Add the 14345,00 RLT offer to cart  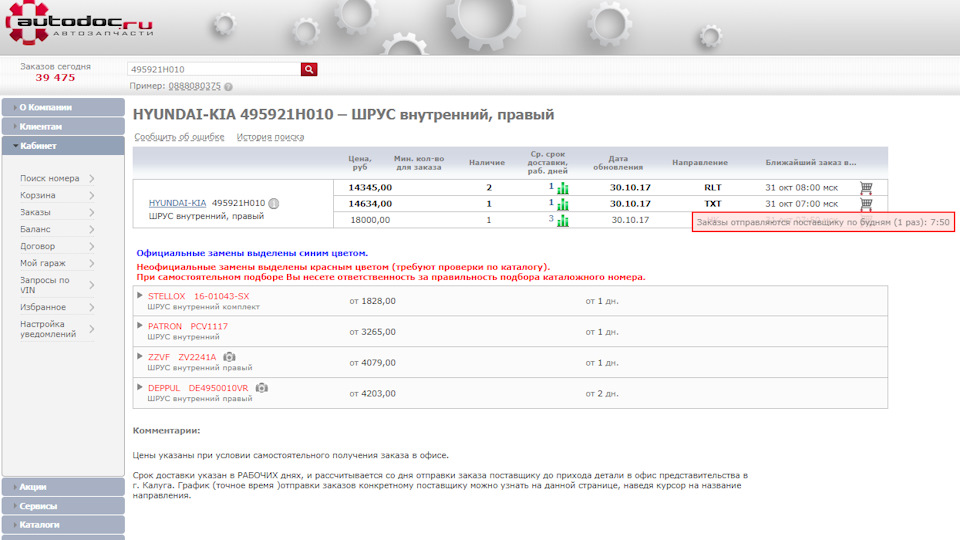(866, 187)
